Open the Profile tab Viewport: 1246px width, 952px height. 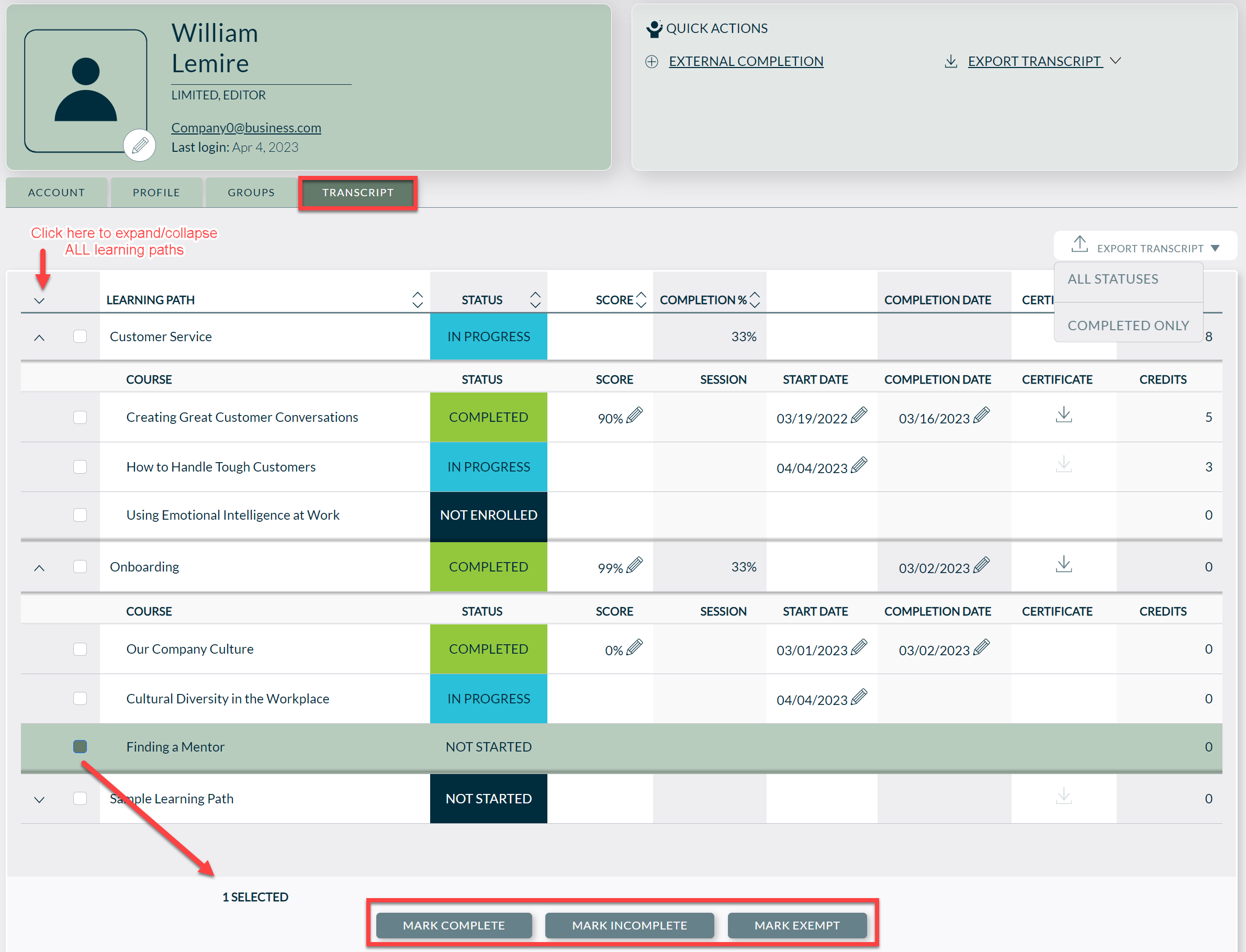(x=156, y=193)
